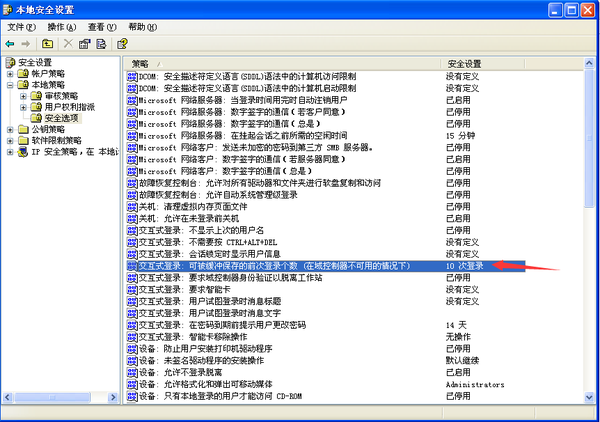
Task: Open the 查看(V) menu
Action: [x=102, y=27]
